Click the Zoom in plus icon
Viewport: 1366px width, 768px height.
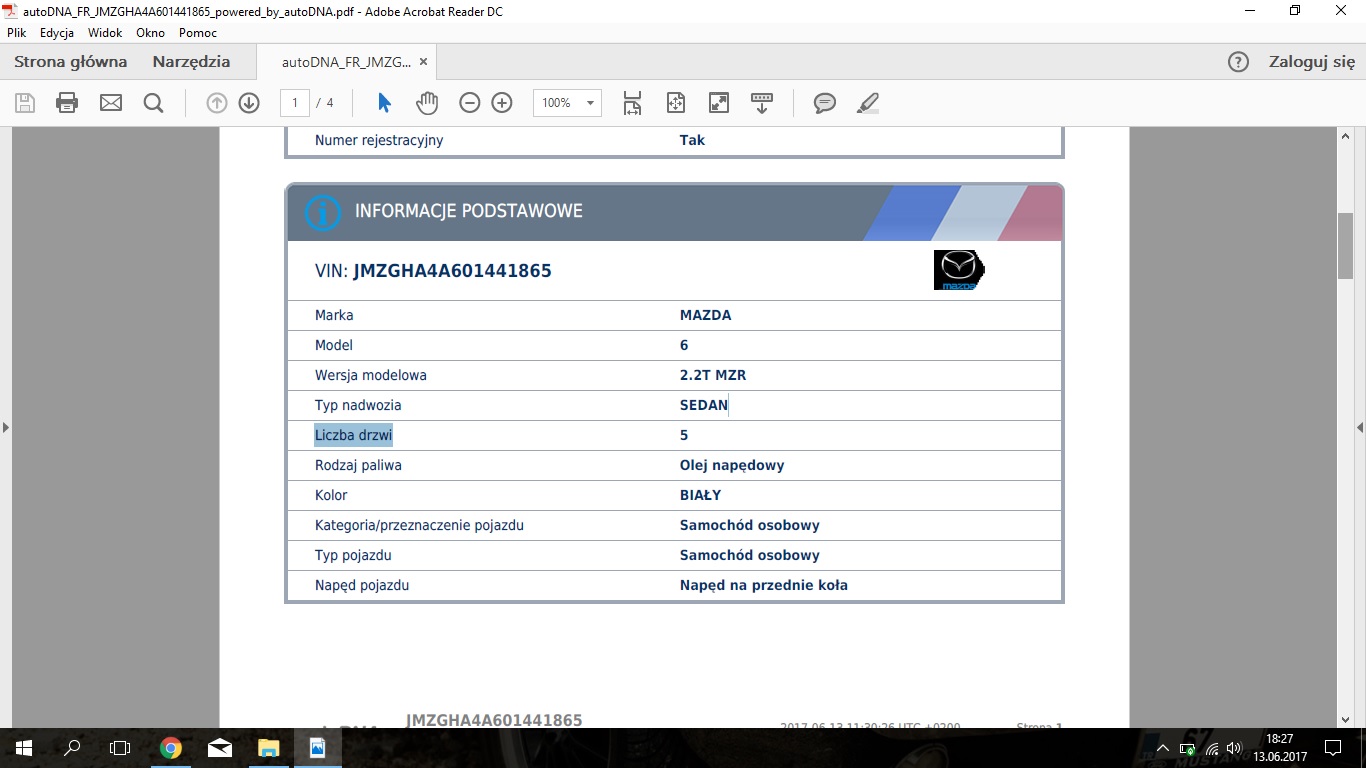pos(502,103)
